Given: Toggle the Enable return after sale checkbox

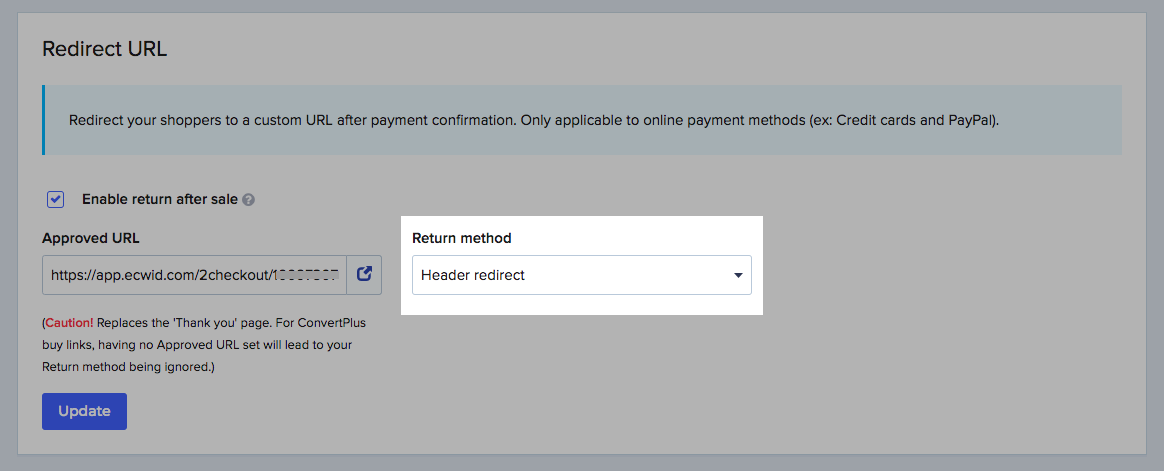Looking at the screenshot, I should pyautogui.click(x=56, y=199).
